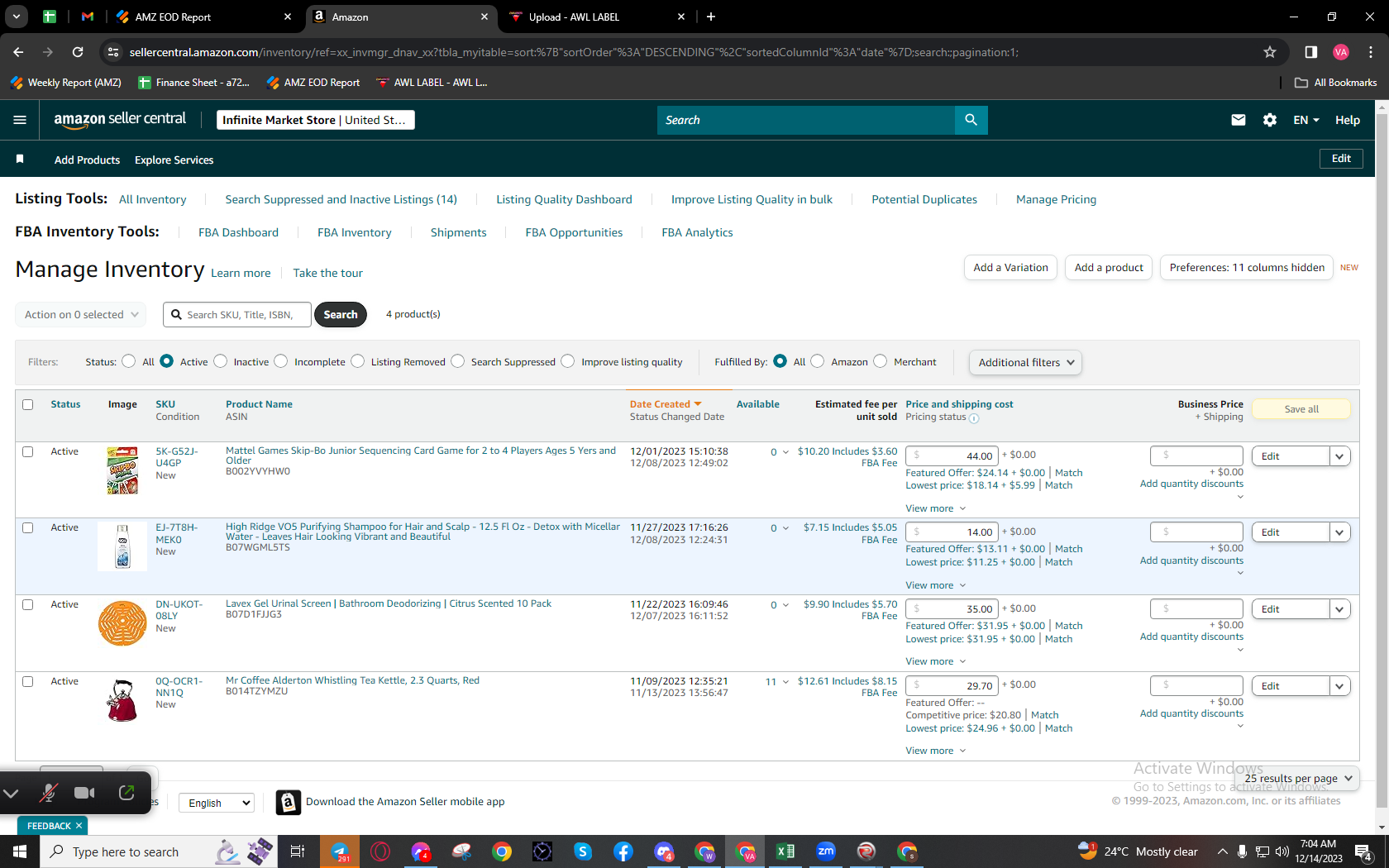Click the Tea Kettle price field showing 29.70

[952, 685]
